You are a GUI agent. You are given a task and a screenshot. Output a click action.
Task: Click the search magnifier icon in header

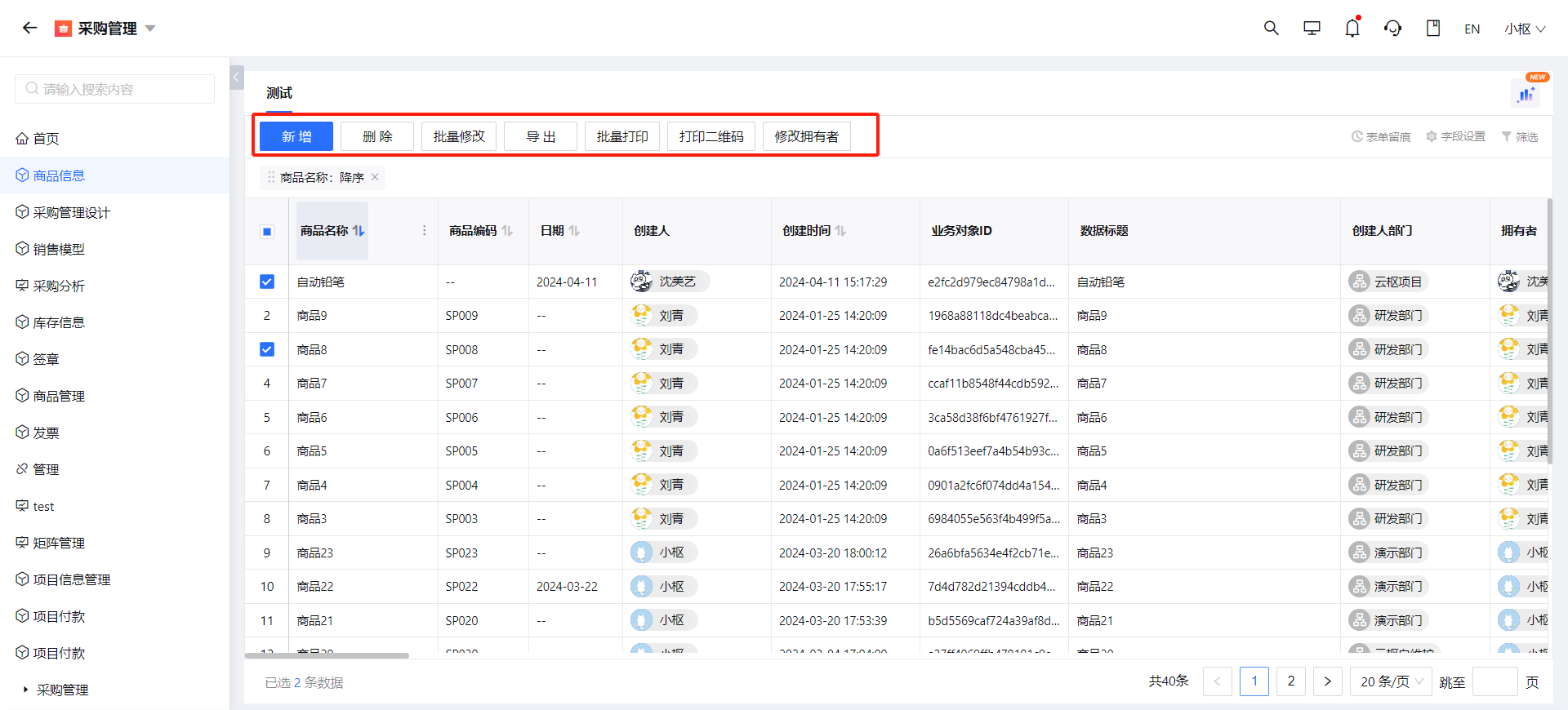click(x=1271, y=28)
